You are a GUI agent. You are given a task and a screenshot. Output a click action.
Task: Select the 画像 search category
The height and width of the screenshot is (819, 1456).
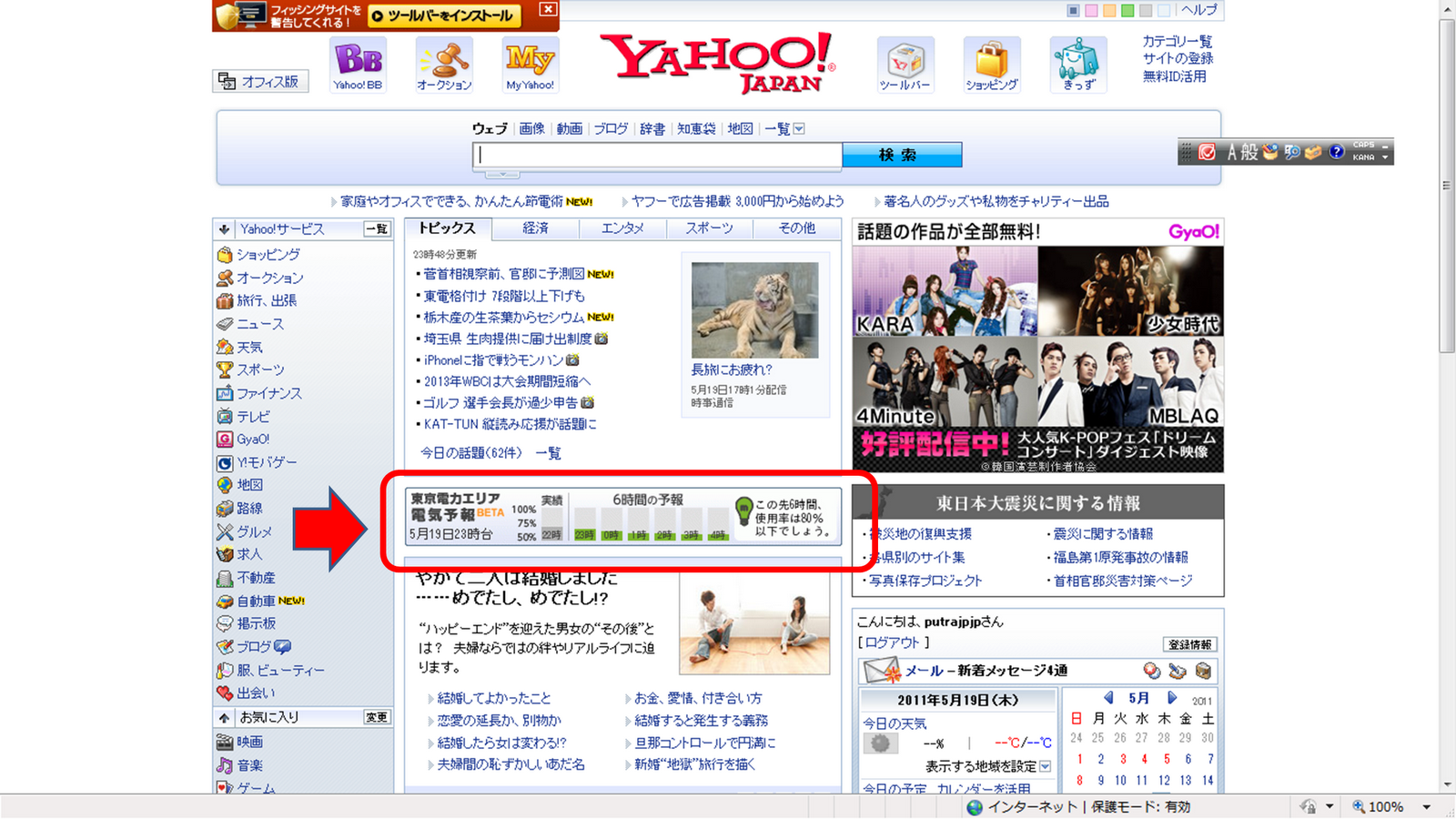click(x=531, y=129)
